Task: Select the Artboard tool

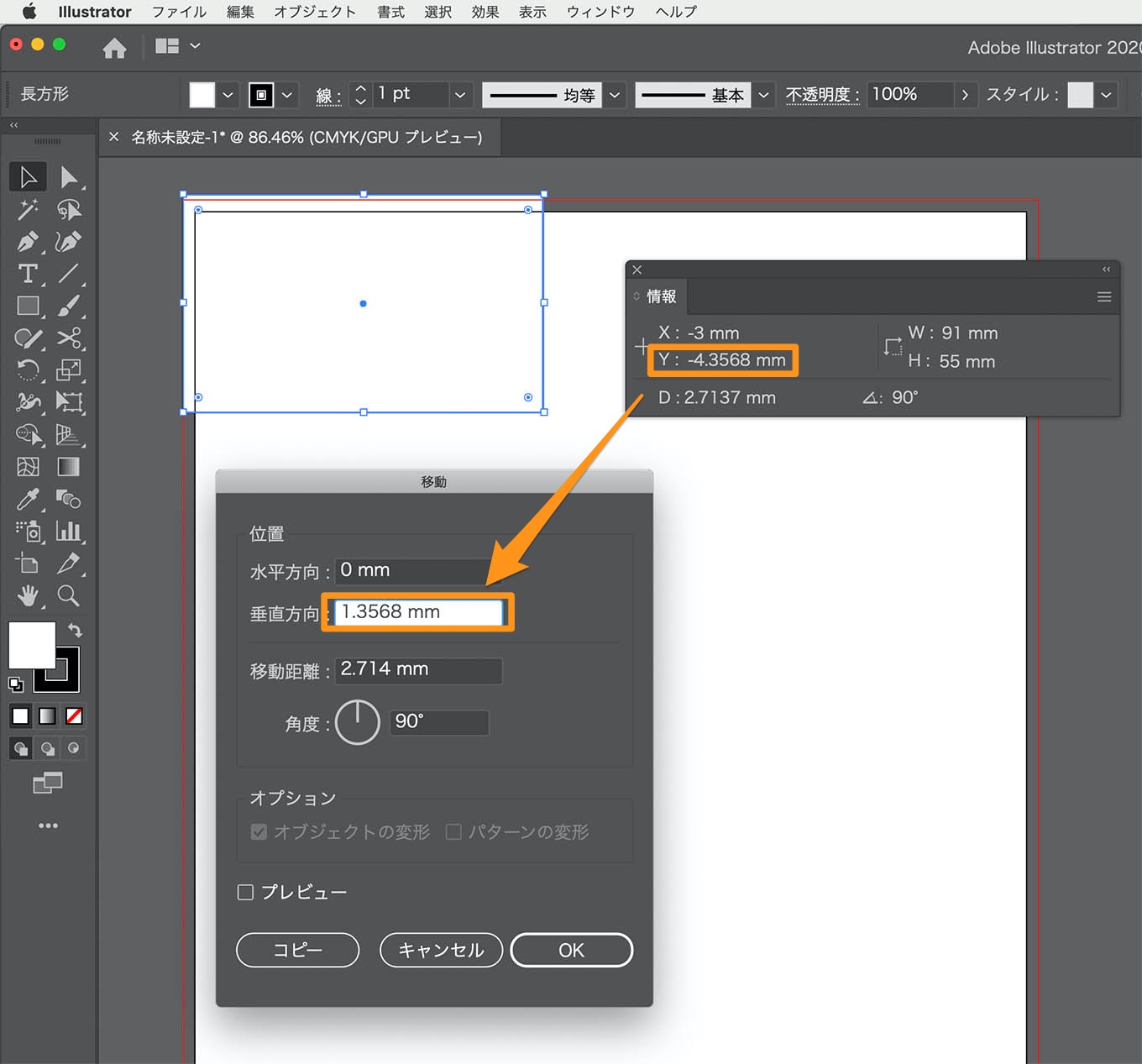Action: click(x=28, y=563)
